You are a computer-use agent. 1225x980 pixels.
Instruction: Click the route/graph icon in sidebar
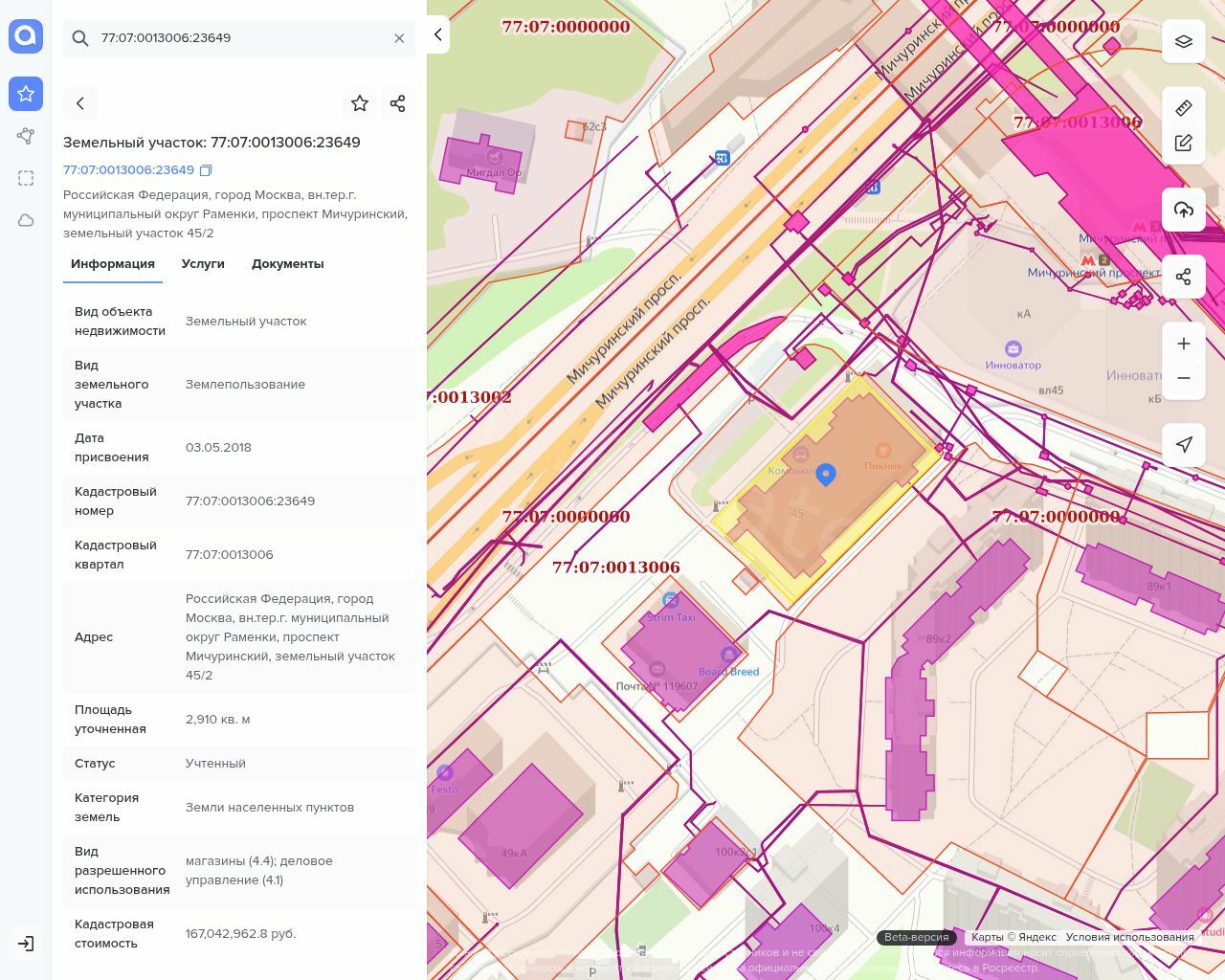point(26,136)
